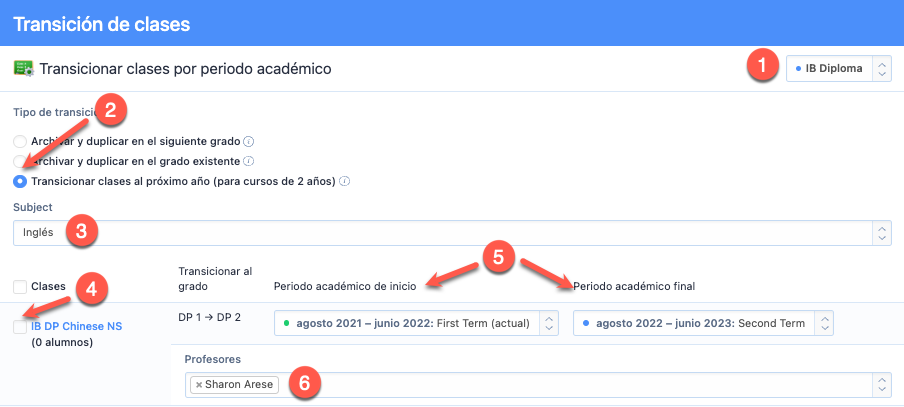Open the IB DP Chinese NS class link
The height and width of the screenshot is (407, 904).
(77, 326)
